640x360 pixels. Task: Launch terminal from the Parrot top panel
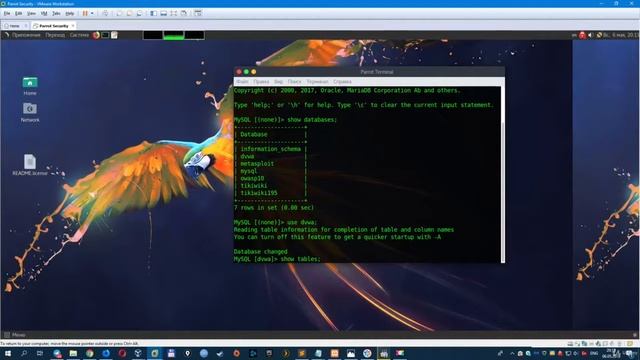coord(105,35)
